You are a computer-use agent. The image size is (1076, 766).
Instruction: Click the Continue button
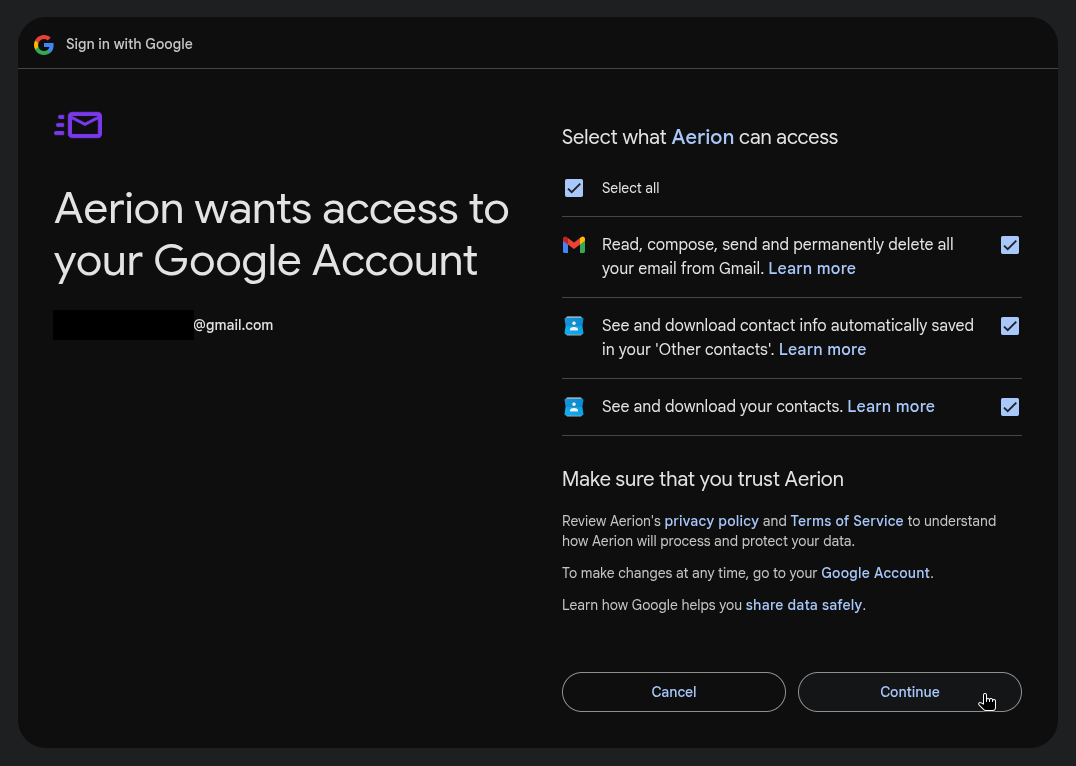click(x=909, y=692)
